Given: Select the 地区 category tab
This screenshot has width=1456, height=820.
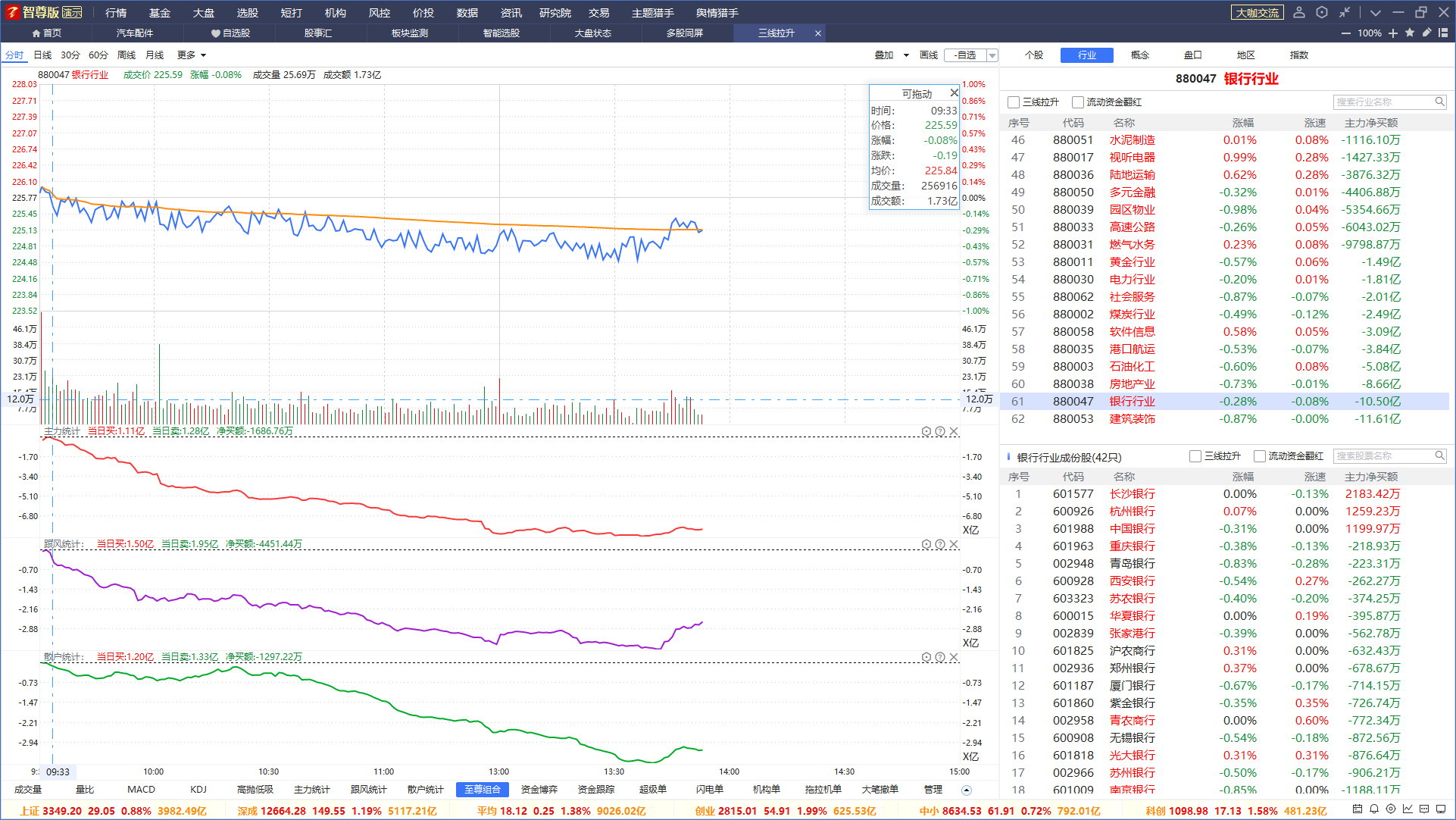Looking at the screenshot, I should pos(1246,55).
